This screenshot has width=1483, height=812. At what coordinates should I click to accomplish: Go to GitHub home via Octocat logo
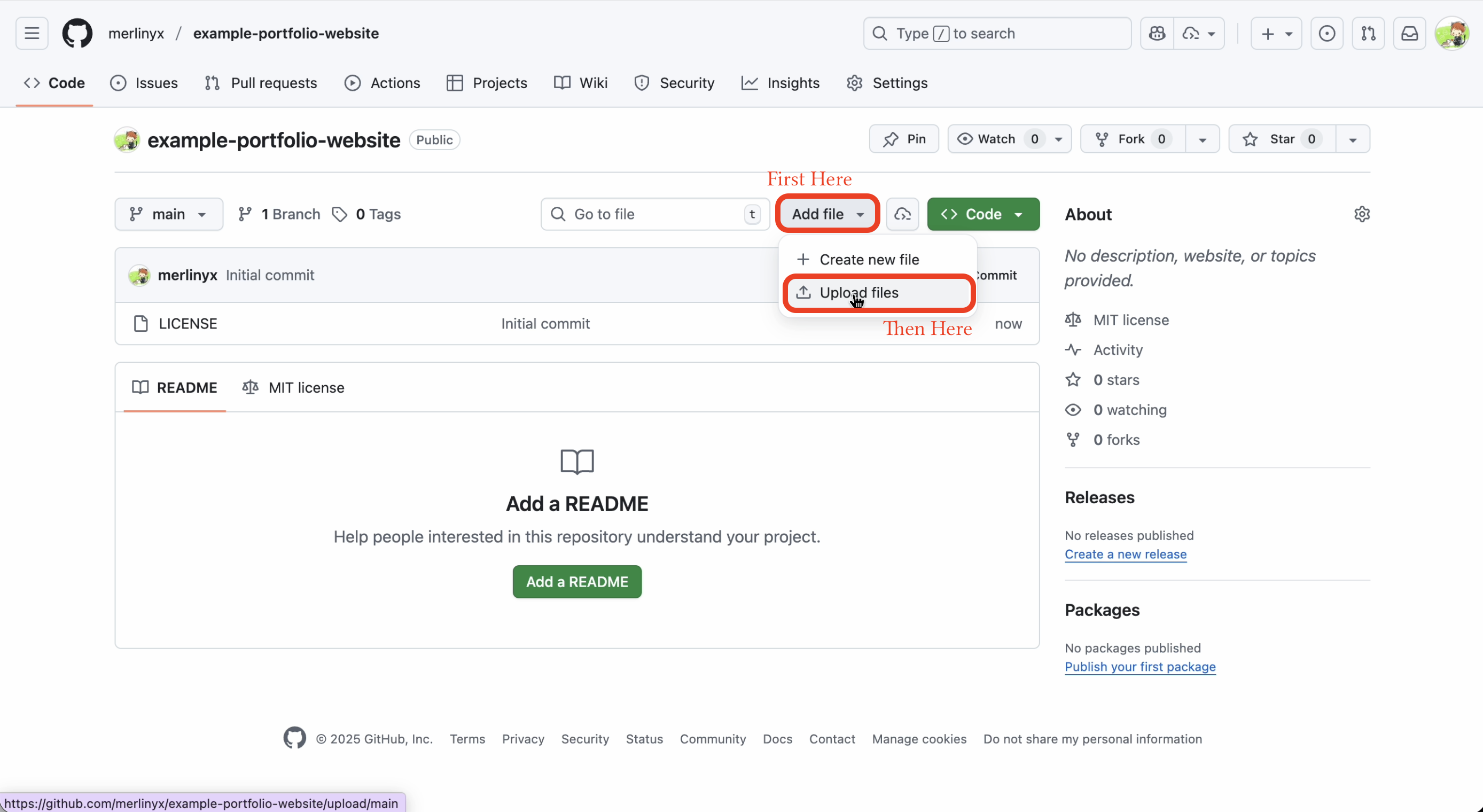77,34
